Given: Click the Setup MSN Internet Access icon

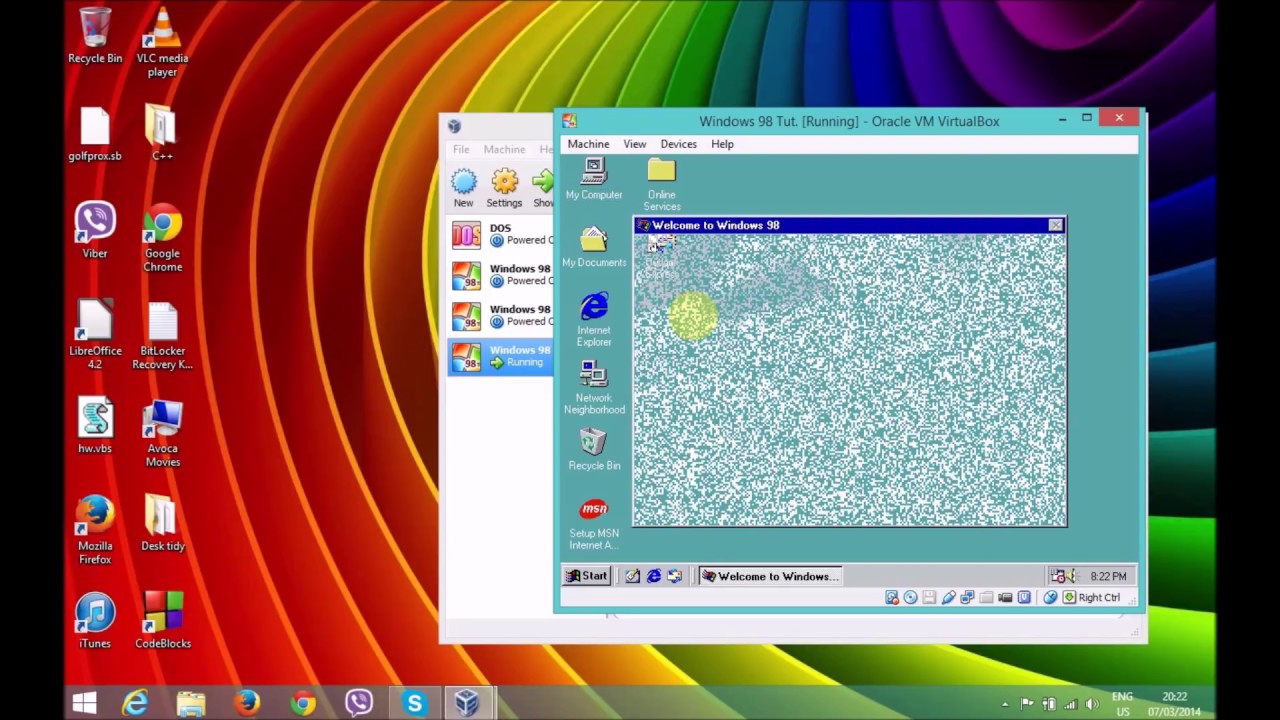Looking at the screenshot, I should click(594, 524).
